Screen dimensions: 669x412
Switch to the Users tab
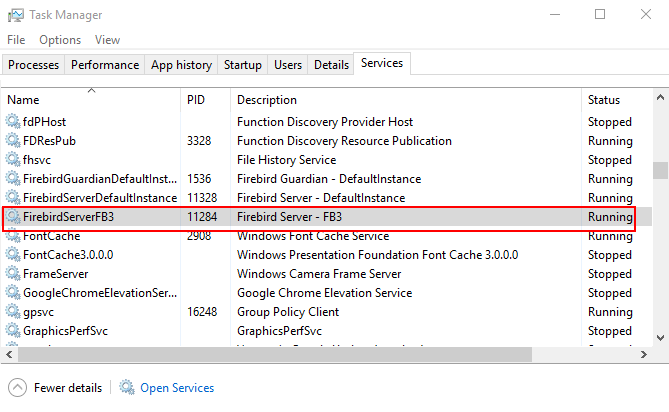[x=288, y=65]
